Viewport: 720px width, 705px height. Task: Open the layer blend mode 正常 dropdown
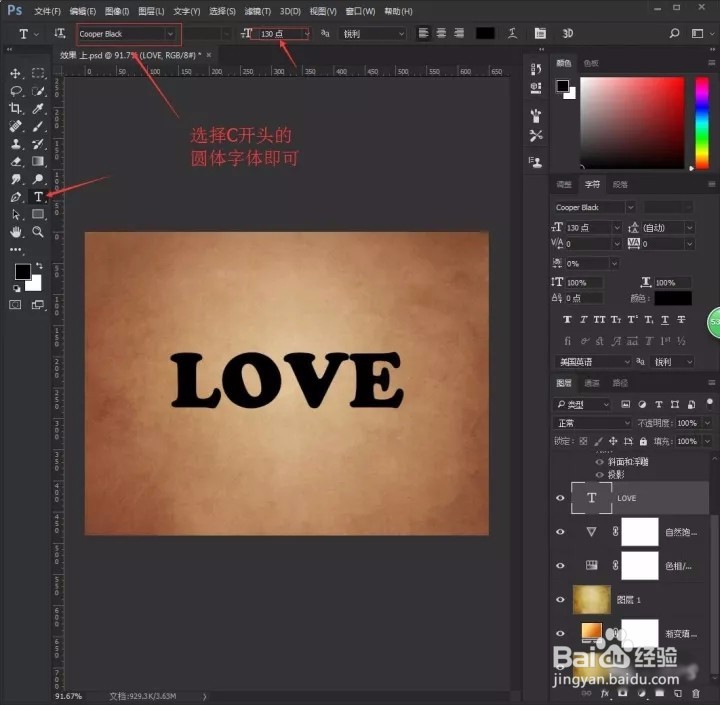point(592,423)
